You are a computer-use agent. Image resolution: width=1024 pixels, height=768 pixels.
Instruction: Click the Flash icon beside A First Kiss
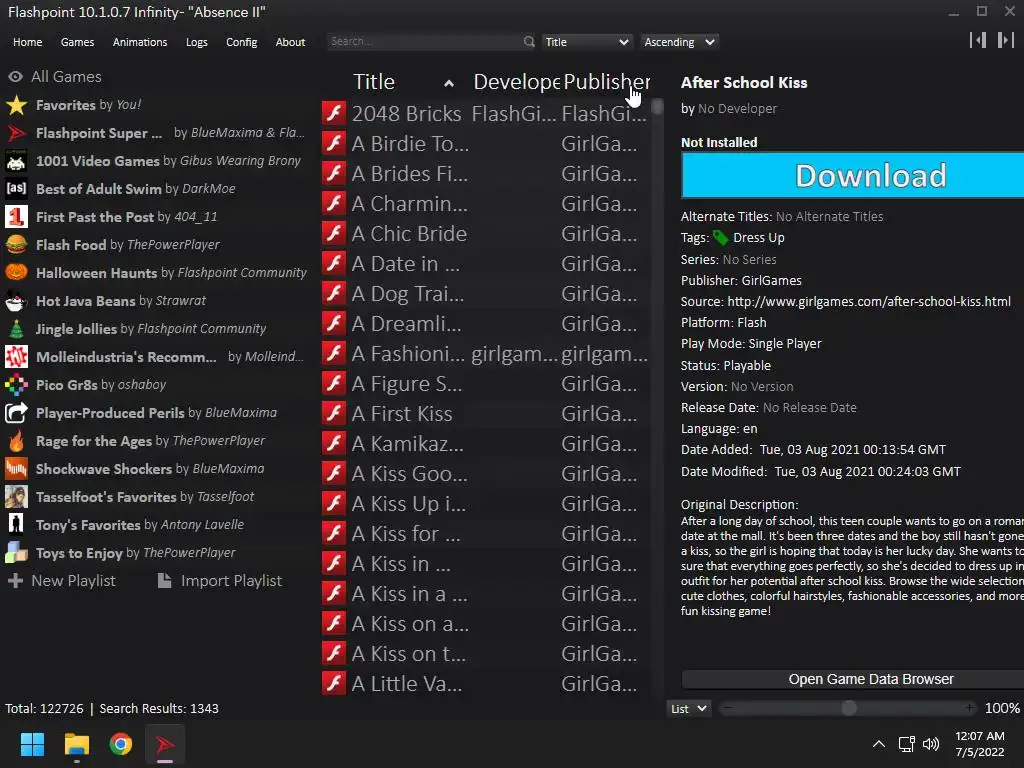click(334, 413)
